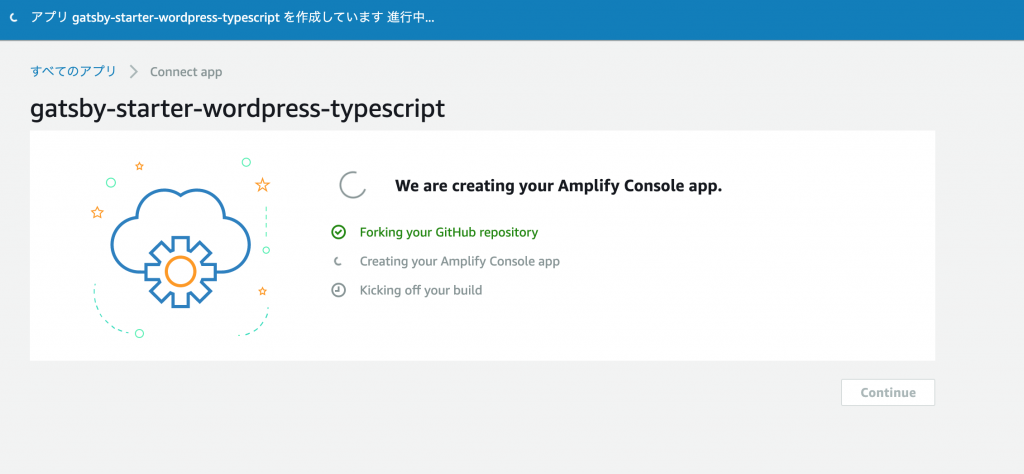Click the blue banner app creation status message

pos(232,18)
